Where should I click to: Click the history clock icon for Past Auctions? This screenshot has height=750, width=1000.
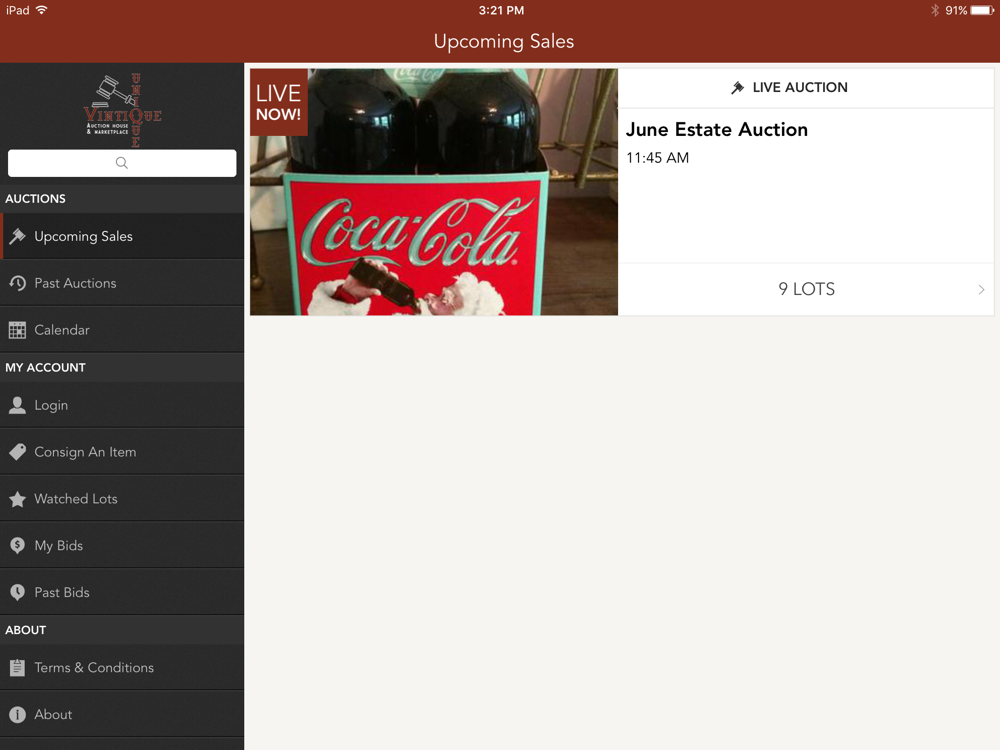pos(17,283)
